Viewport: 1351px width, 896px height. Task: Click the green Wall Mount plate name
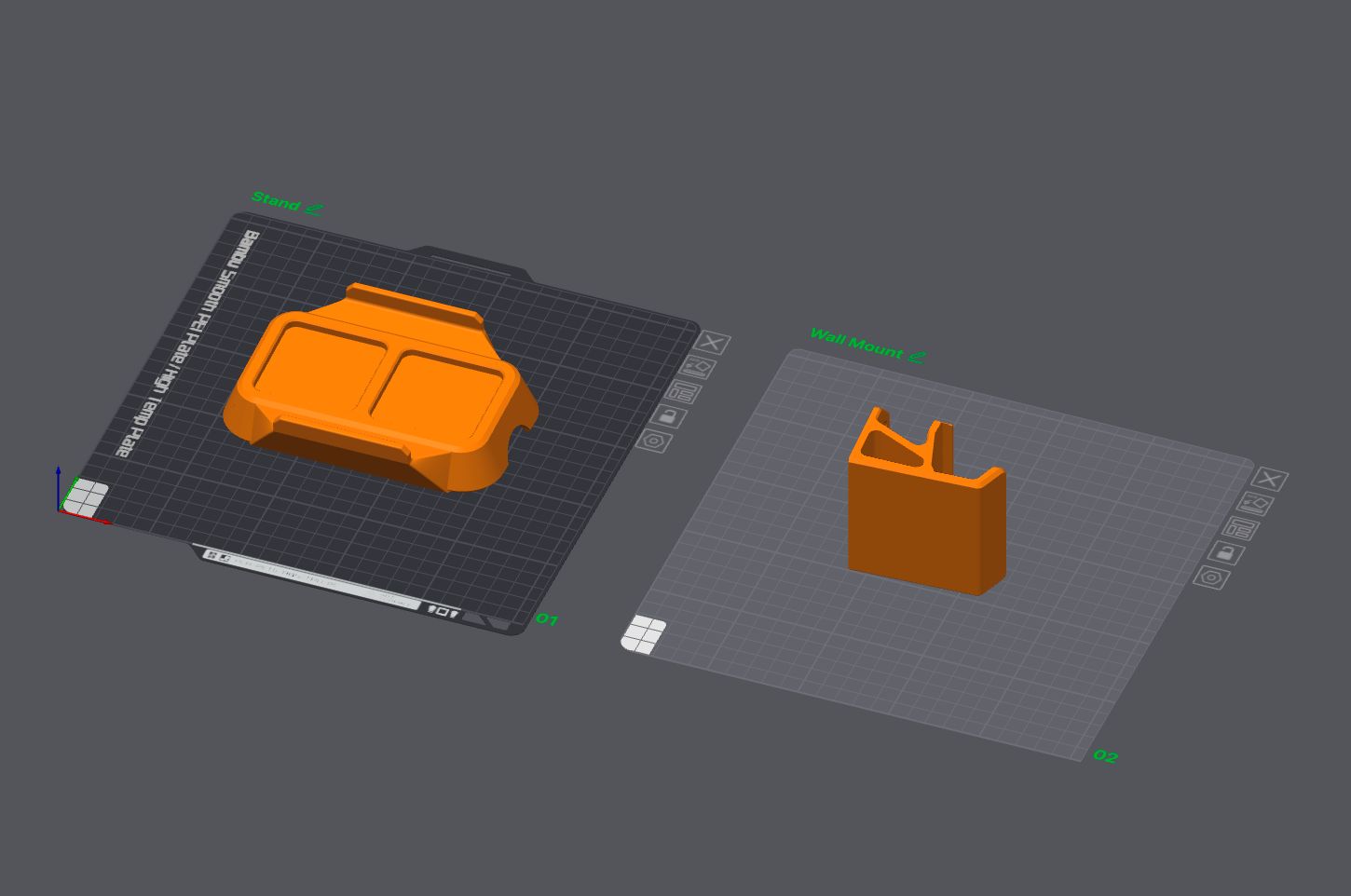[855, 343]
